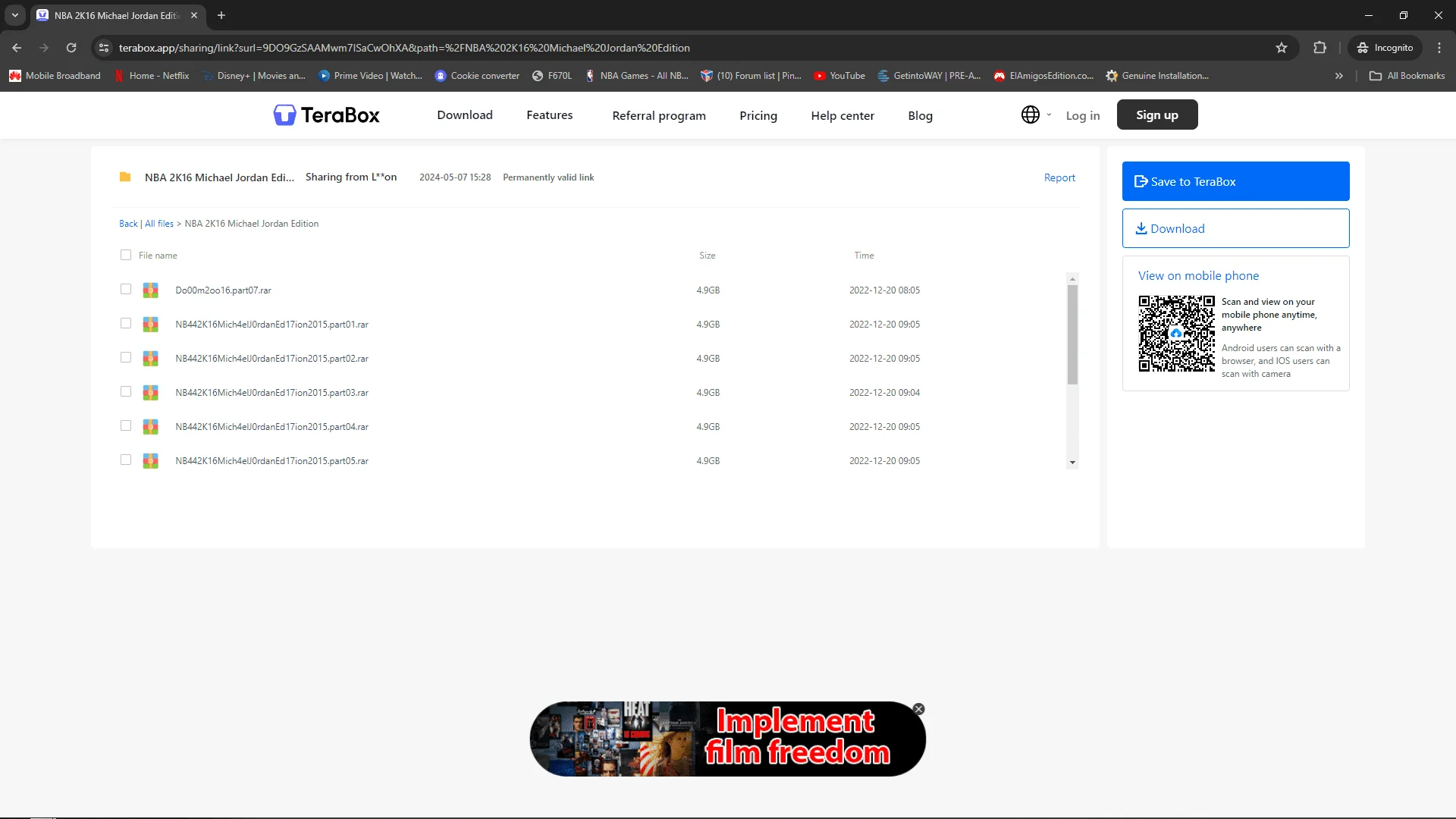This screenshot has height=819, width=1456.
Task: Check the part01.rar file checkbox
Action: pos(126,323)
